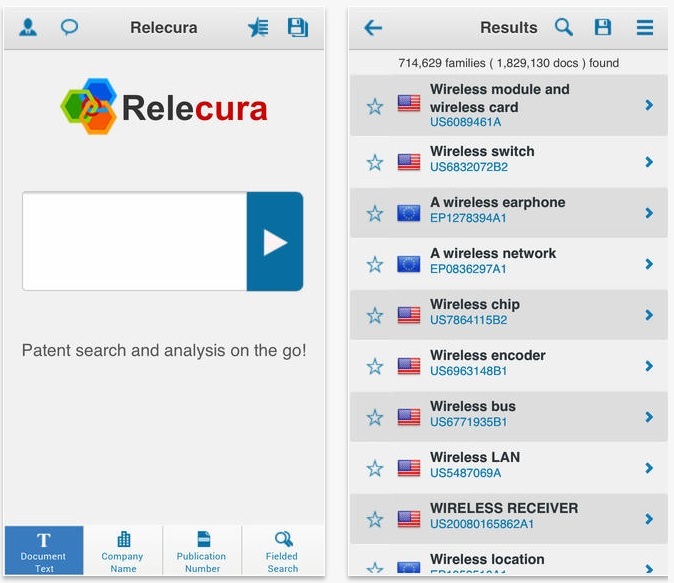Open the starred favorites list icon
Screen dimensions: 674x583
(x=258, y=28)
